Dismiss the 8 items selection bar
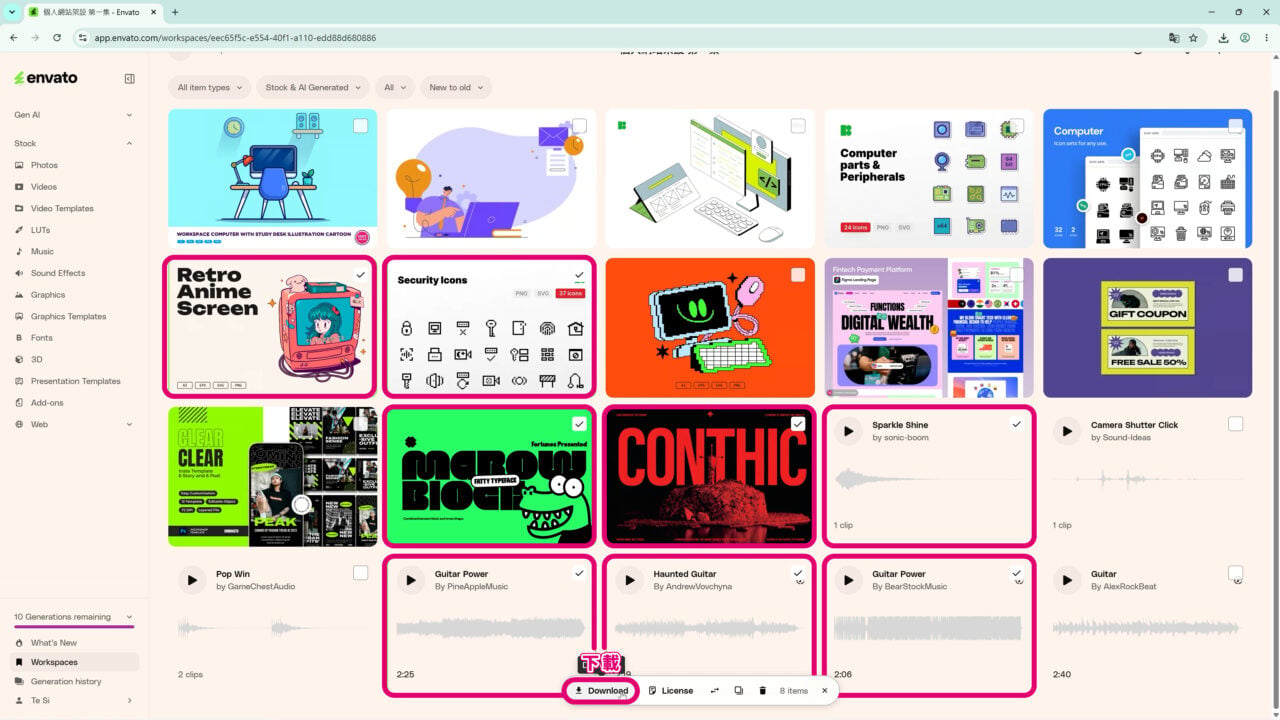Image resolution: width=1280 pixels, height=720 pixels. coord(825,691)
